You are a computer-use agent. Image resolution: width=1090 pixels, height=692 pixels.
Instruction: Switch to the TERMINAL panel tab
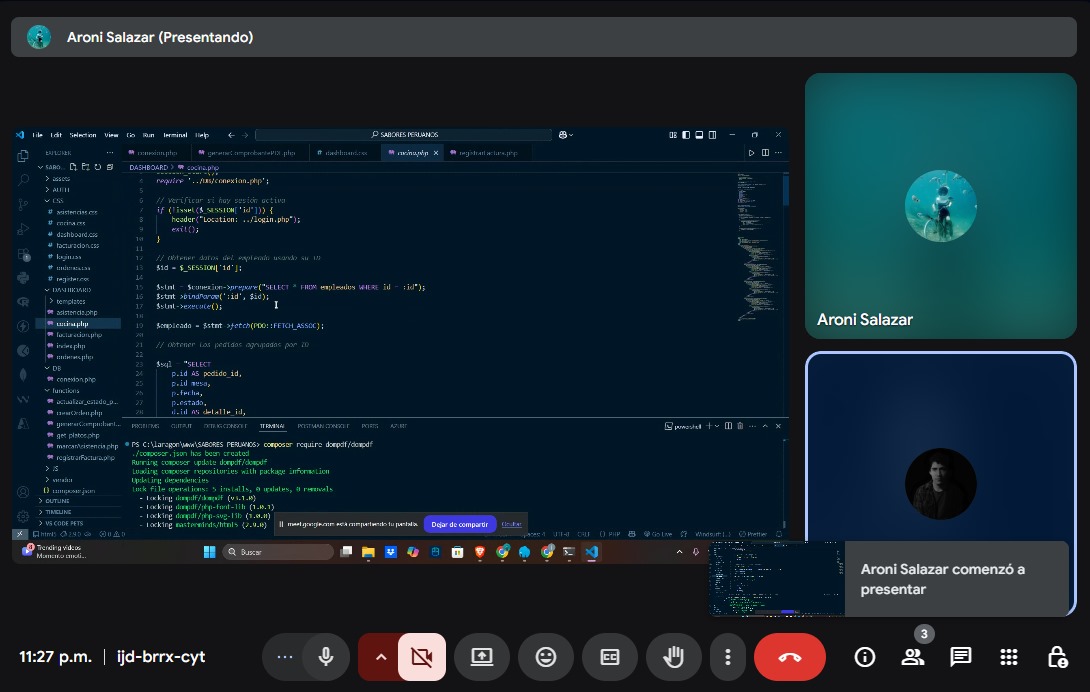click(x=272, y=426)
